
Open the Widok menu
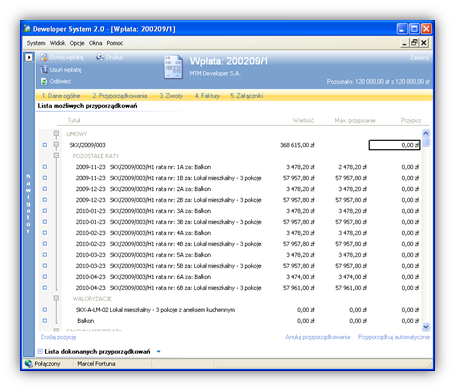pos(58,43)
